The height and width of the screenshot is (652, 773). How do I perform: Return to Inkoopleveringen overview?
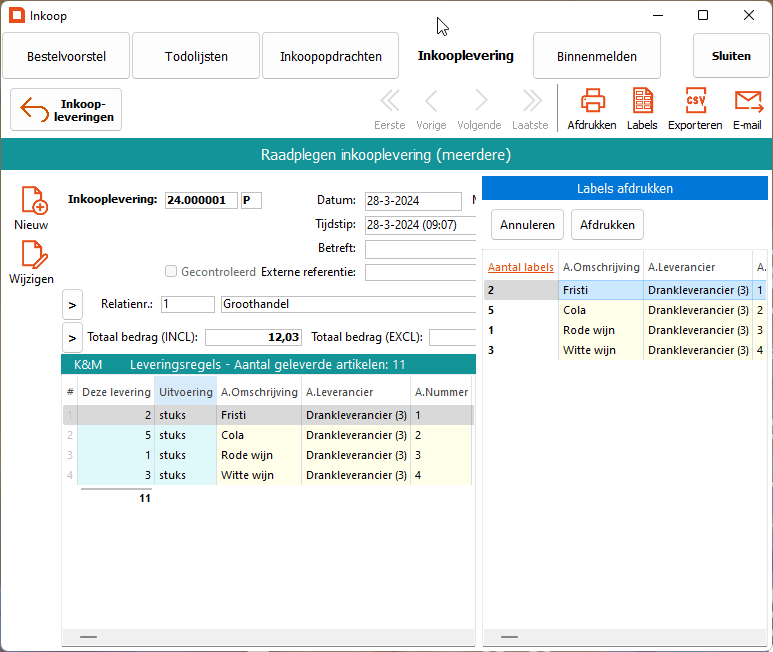66,110
